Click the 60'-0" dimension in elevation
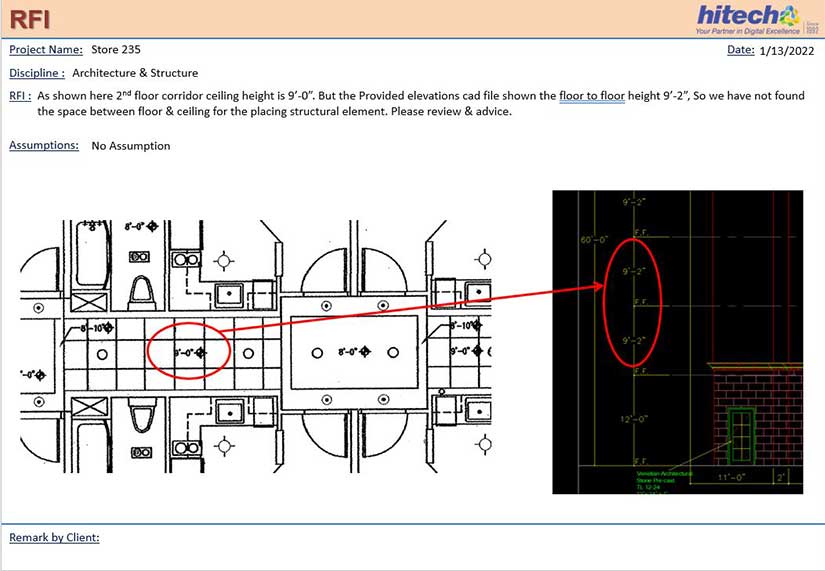Screen dimensions: 825x571 [593, 240]
